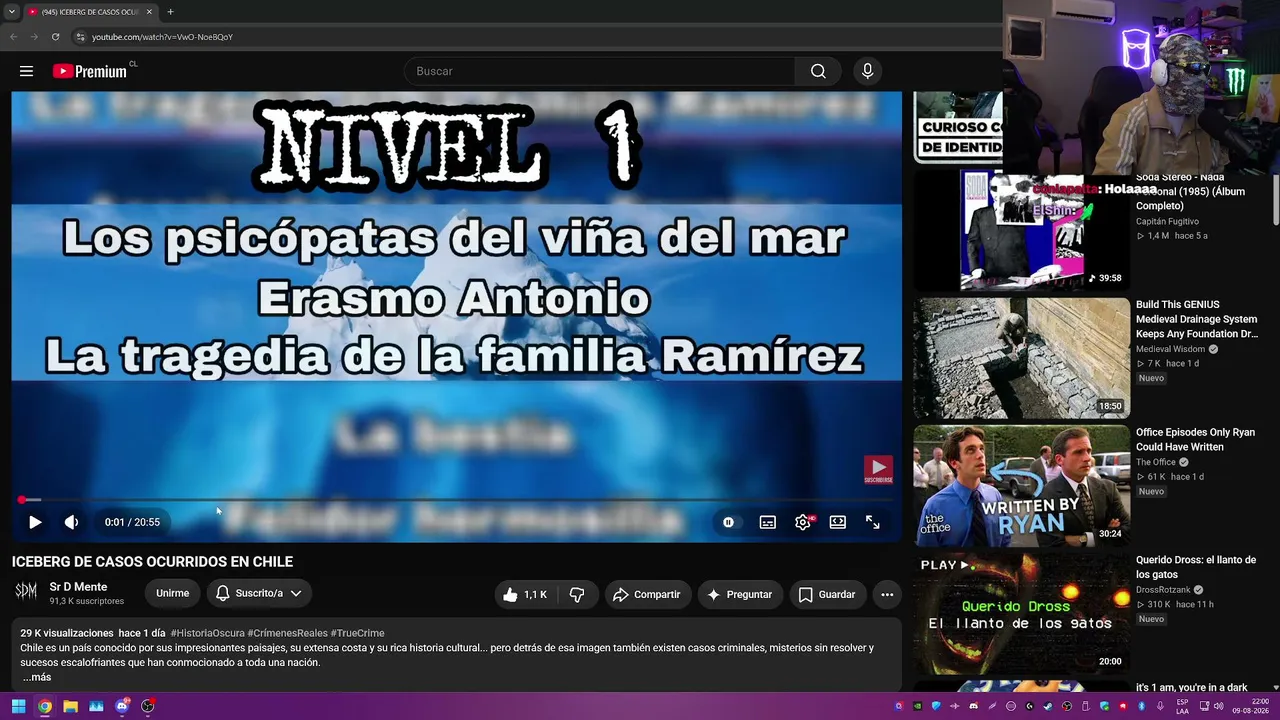The width and height of the screenshot is (1280, 720).
Task: Start voice search with the microphone
Action: click(x=867, y=71)
